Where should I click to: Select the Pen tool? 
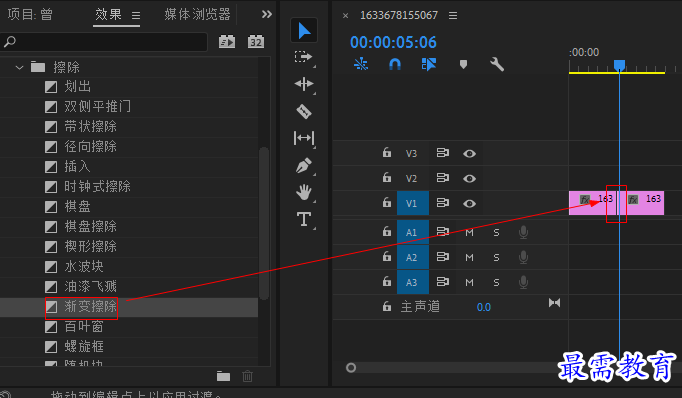[x=304, y=165]
